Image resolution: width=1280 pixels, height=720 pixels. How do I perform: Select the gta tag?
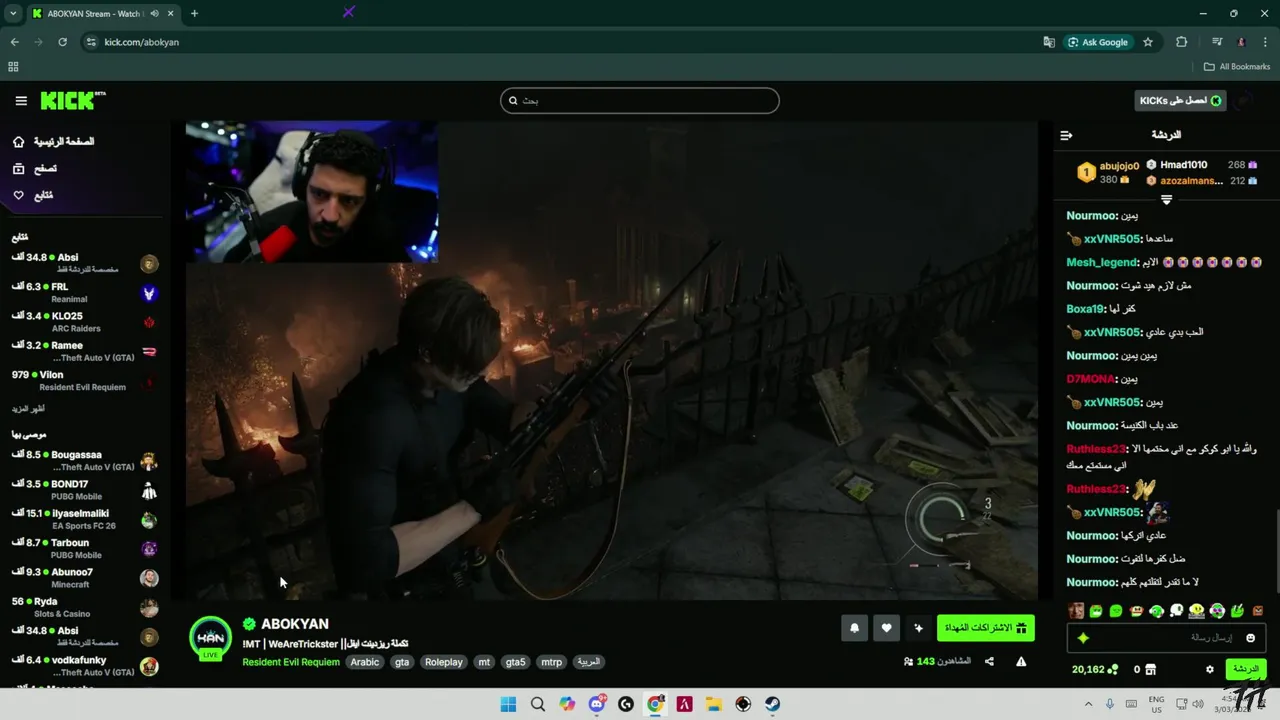(402, 662)
